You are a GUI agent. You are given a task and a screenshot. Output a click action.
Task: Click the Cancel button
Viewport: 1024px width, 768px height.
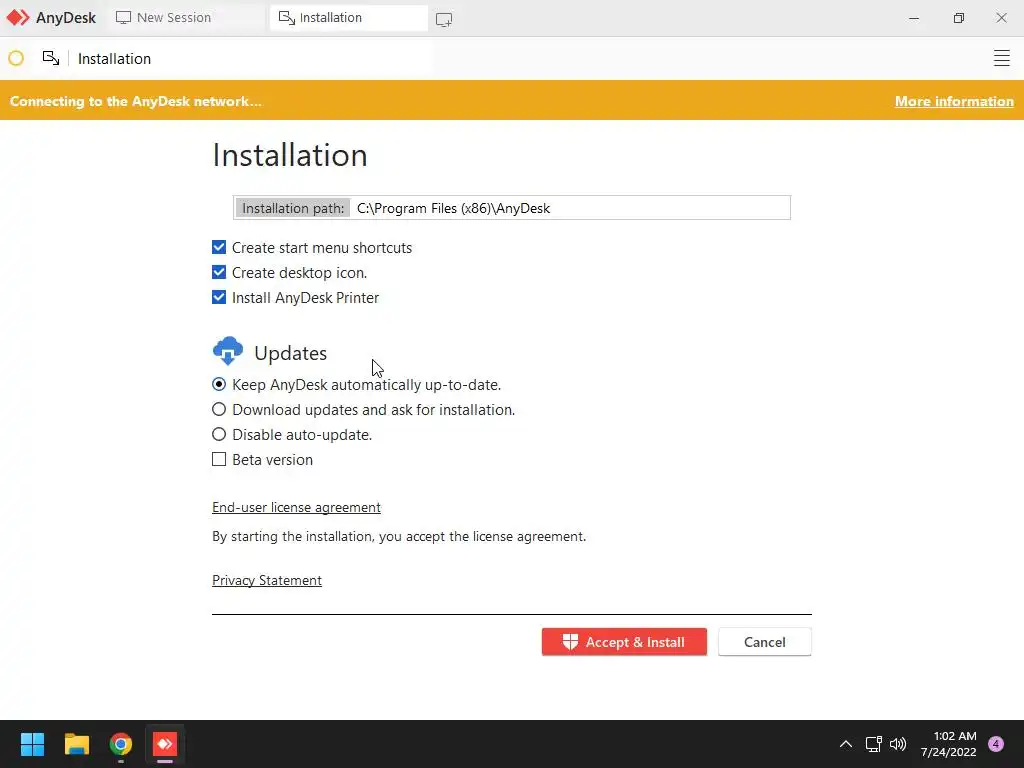coord(765,642)
